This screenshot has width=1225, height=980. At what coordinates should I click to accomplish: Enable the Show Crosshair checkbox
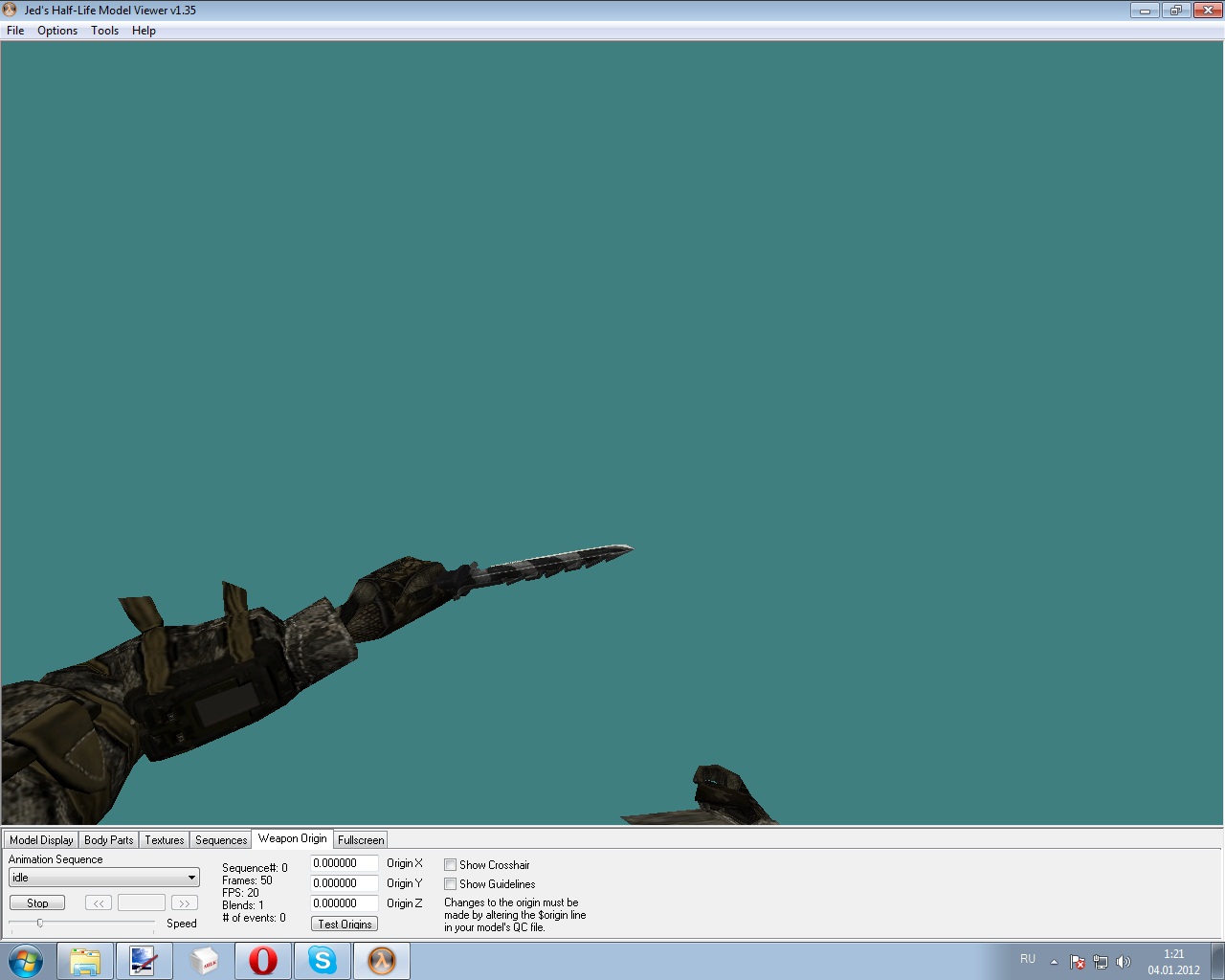(450, 865)
